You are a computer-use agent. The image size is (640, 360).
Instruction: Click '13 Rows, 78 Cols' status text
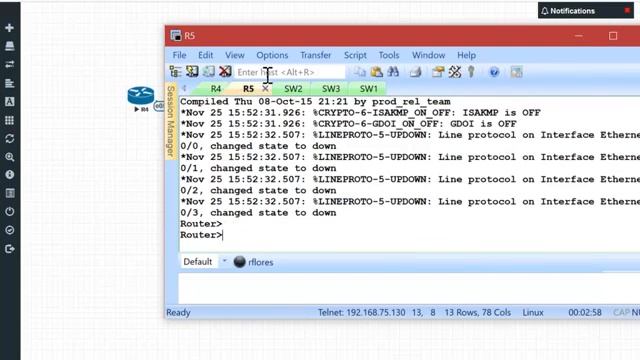(x=478, y=312)
